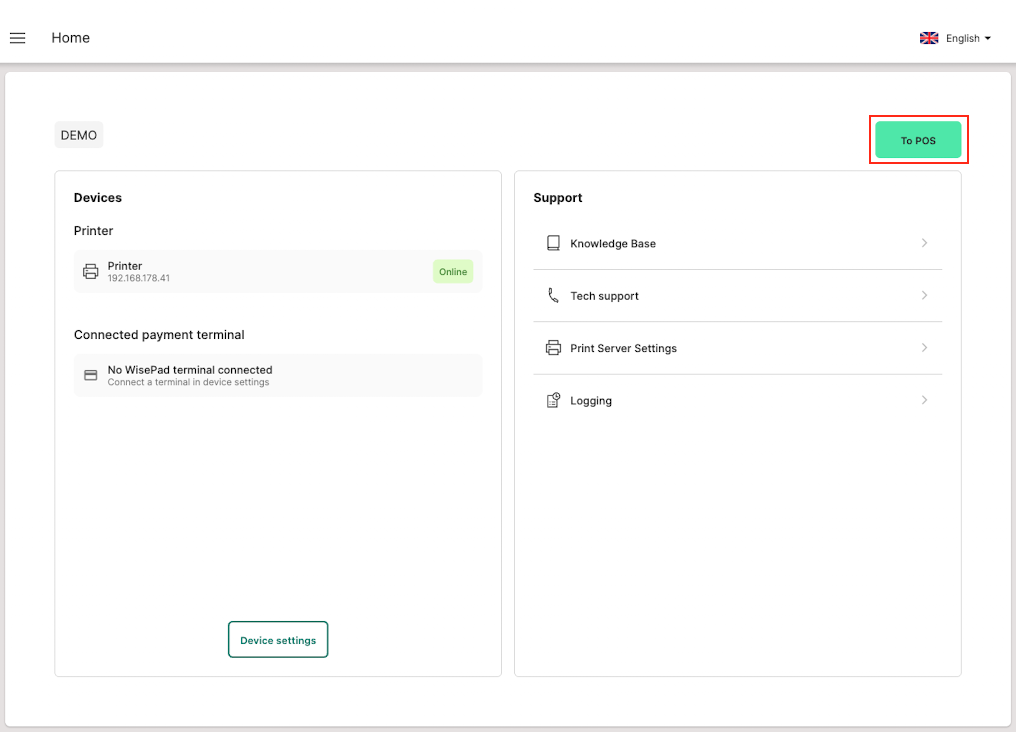Click the DEMO label badge

tap(79, 135)
